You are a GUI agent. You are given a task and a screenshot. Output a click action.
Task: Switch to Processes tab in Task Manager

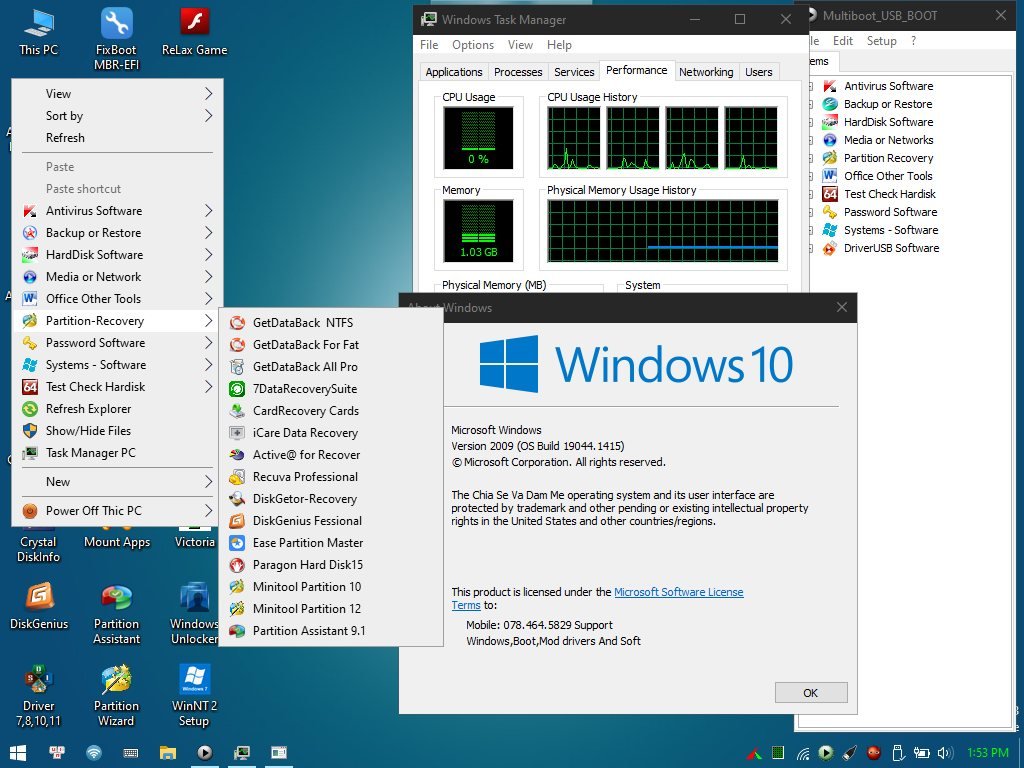click(x=518, y=72)
